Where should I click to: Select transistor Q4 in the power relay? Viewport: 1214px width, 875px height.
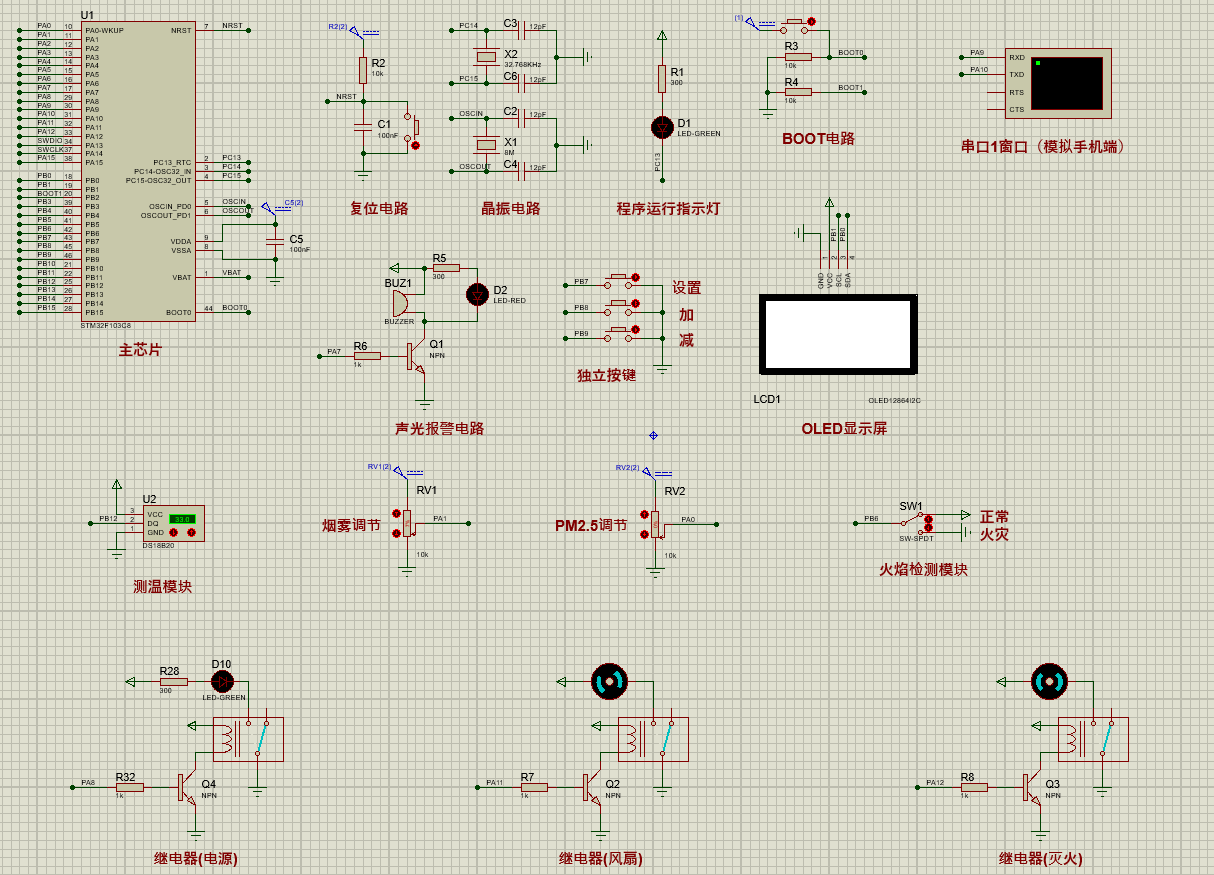click(x=189, y=787)
